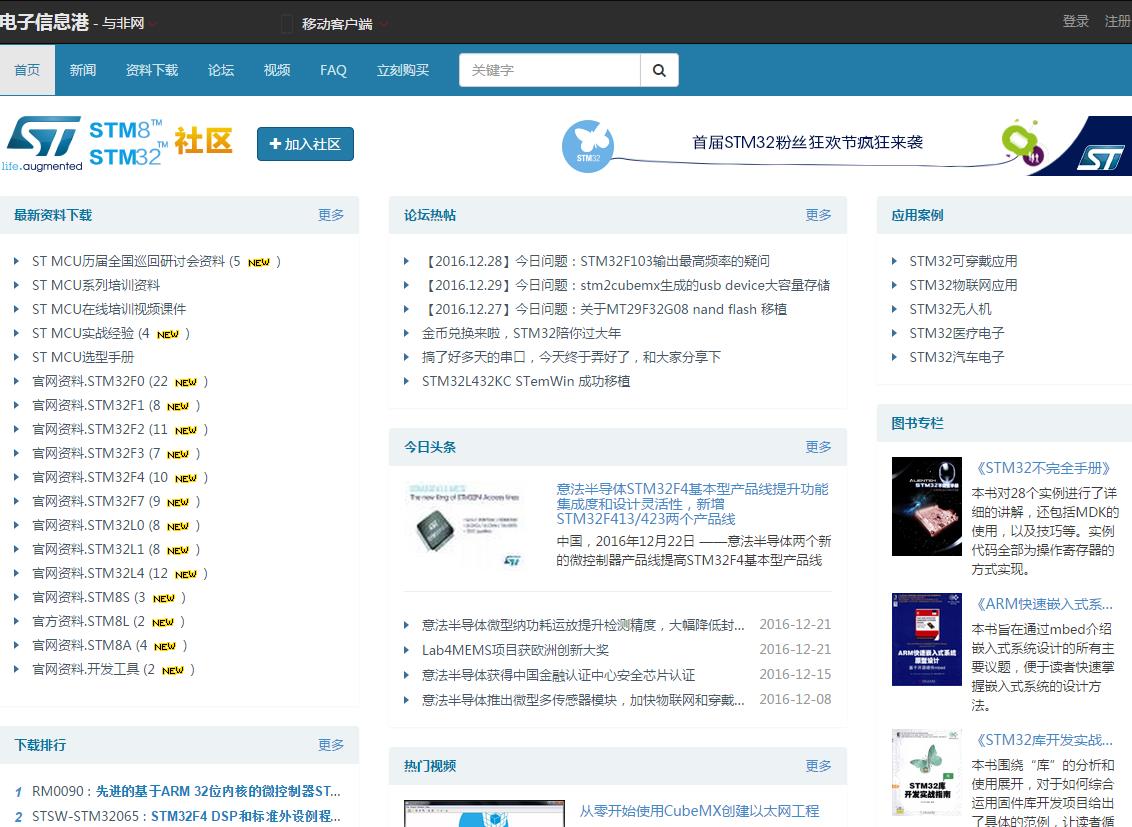Screen dimensions: 1132x827
Task: Open 官网资料.STM32F0 downloads link
Action: 88,381
